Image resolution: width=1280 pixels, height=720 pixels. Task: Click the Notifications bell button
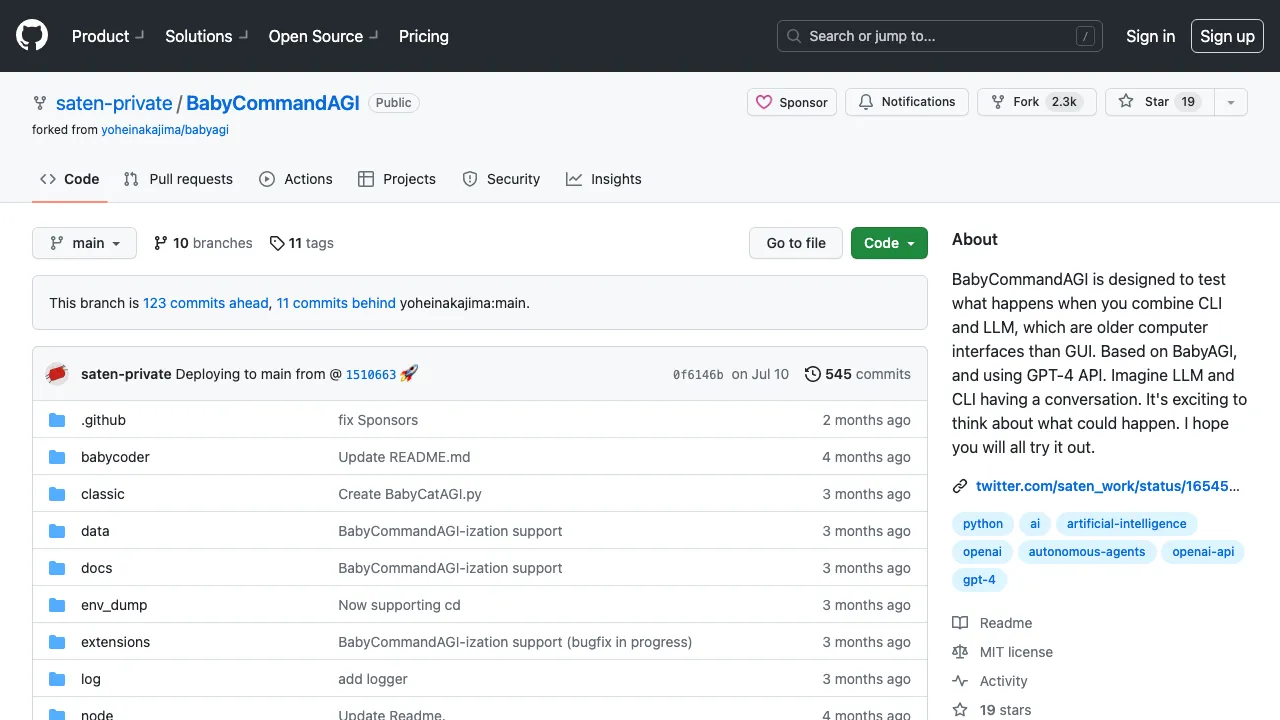coord(907,102)
